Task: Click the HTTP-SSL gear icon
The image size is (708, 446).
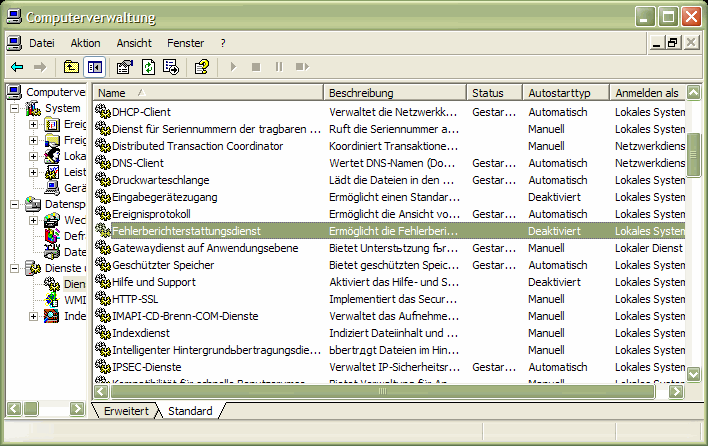Action: coord(103,298)
